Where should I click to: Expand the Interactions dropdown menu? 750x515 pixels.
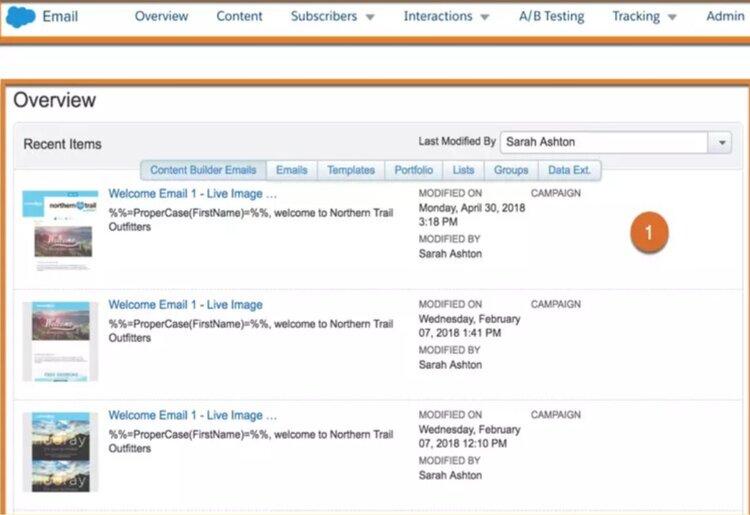pos(446,16)
